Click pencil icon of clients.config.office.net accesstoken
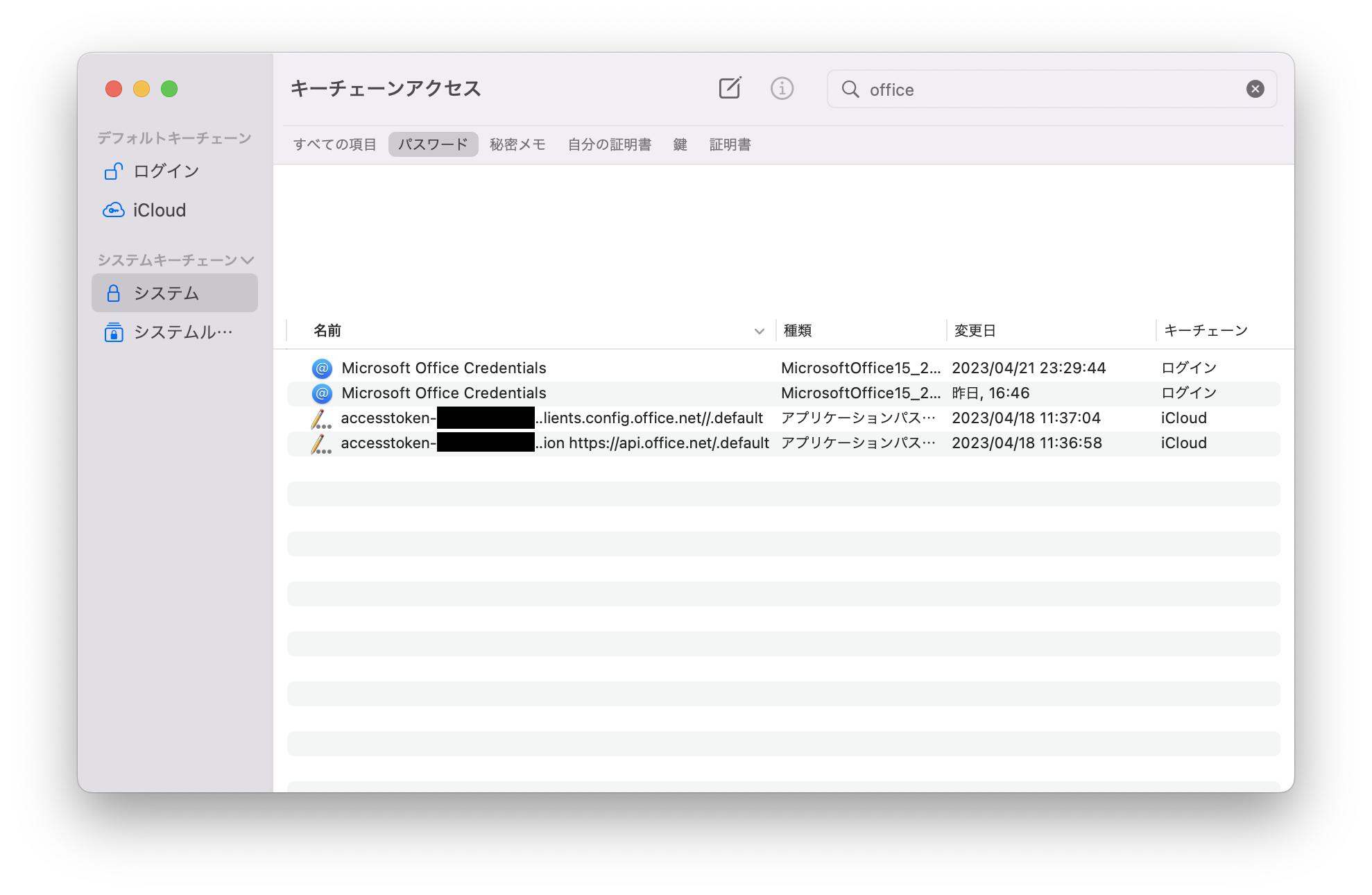This screenshot has width=1372, height=895. click(x=320, y=418)
